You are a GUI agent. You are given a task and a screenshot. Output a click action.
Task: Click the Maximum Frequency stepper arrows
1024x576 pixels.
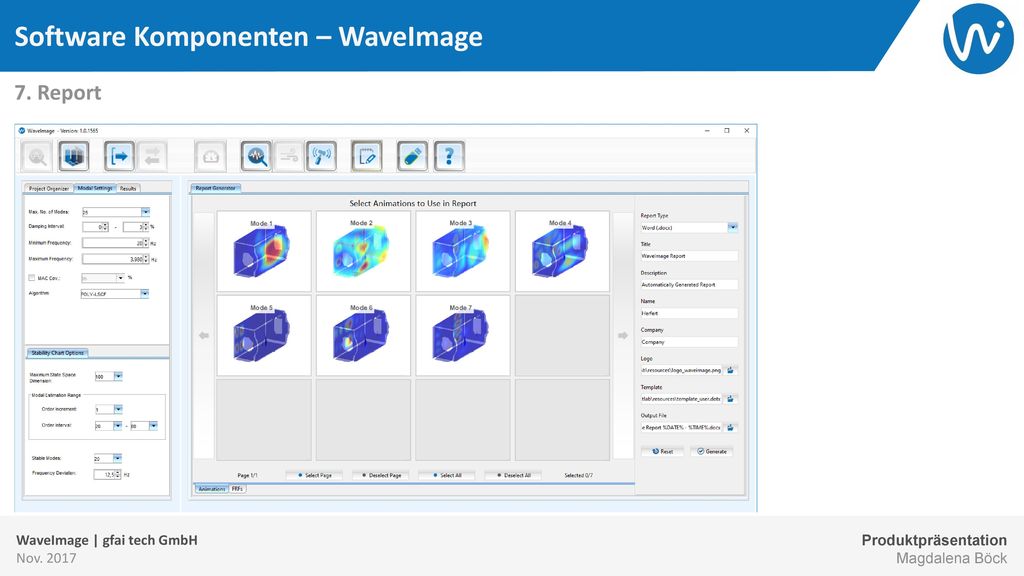(x=146, y=259)
